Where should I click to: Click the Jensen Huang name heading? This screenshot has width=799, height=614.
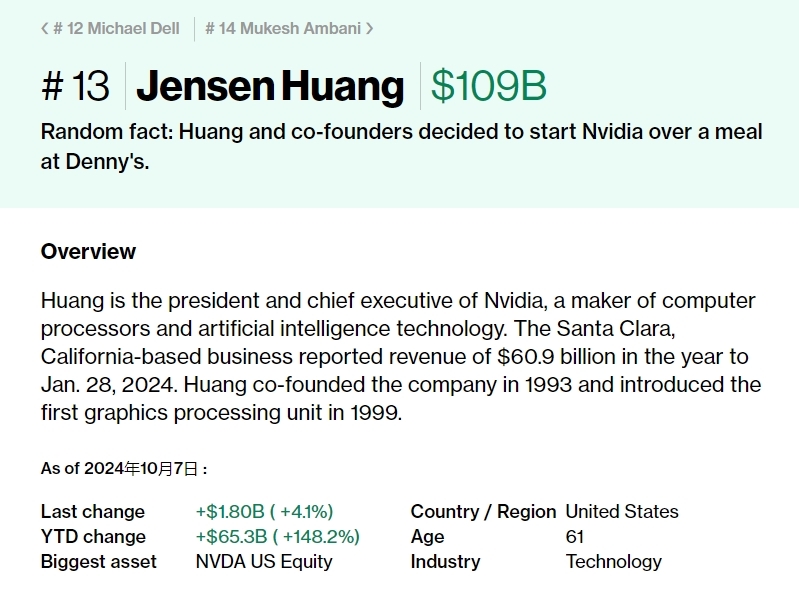pyautogui.click(x=270, y=86)
